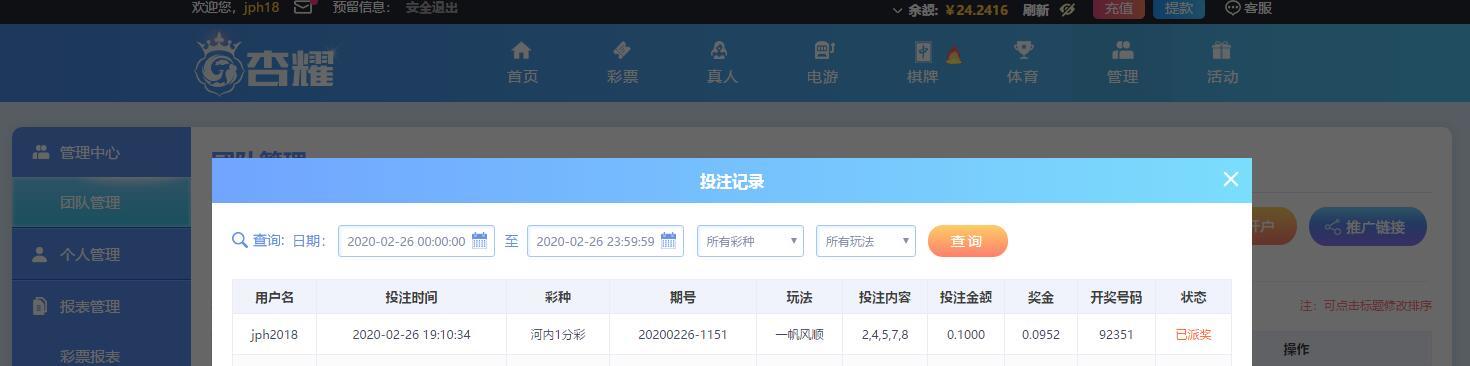Expand the balance chevron before 余额
The width and height of the screenshot is (1470, 366).
click(897, 10)
